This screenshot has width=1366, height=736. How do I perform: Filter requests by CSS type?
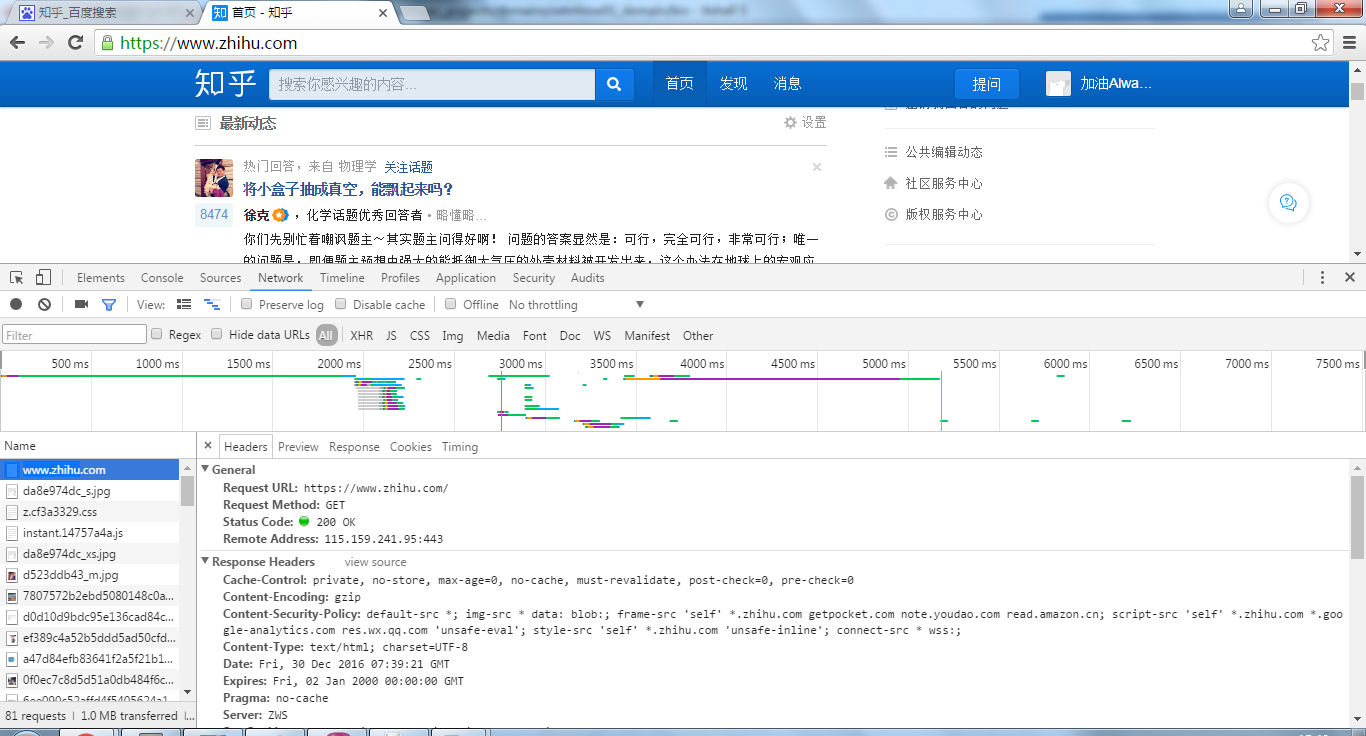[x=420, y=336]
